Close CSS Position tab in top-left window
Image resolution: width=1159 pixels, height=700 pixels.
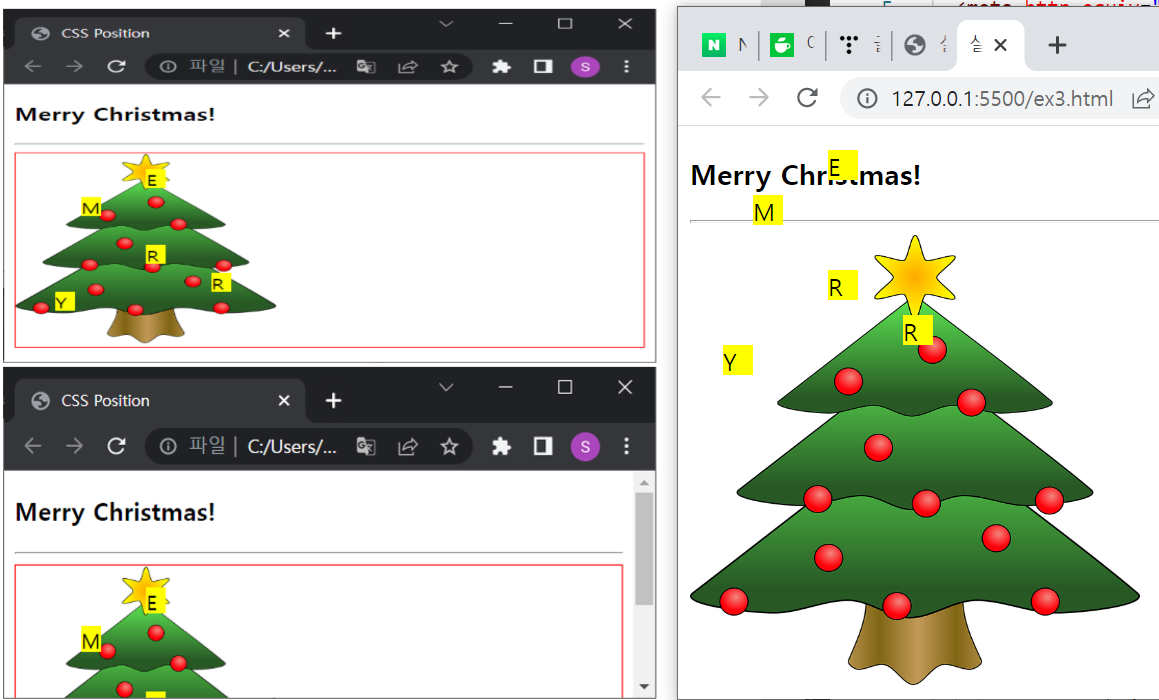(x=284, y=33)
